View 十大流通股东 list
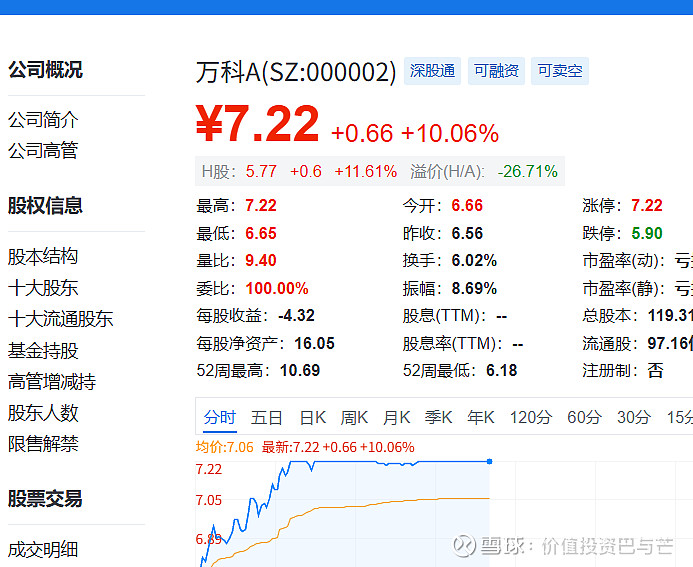This screenshot has width=693, height=567. [61, 319]
